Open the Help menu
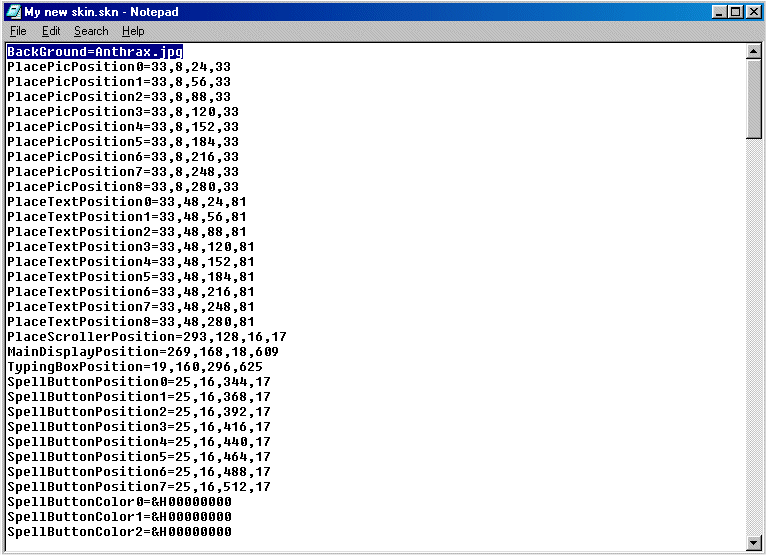766x555 pixels. click(x=133, y=31)
